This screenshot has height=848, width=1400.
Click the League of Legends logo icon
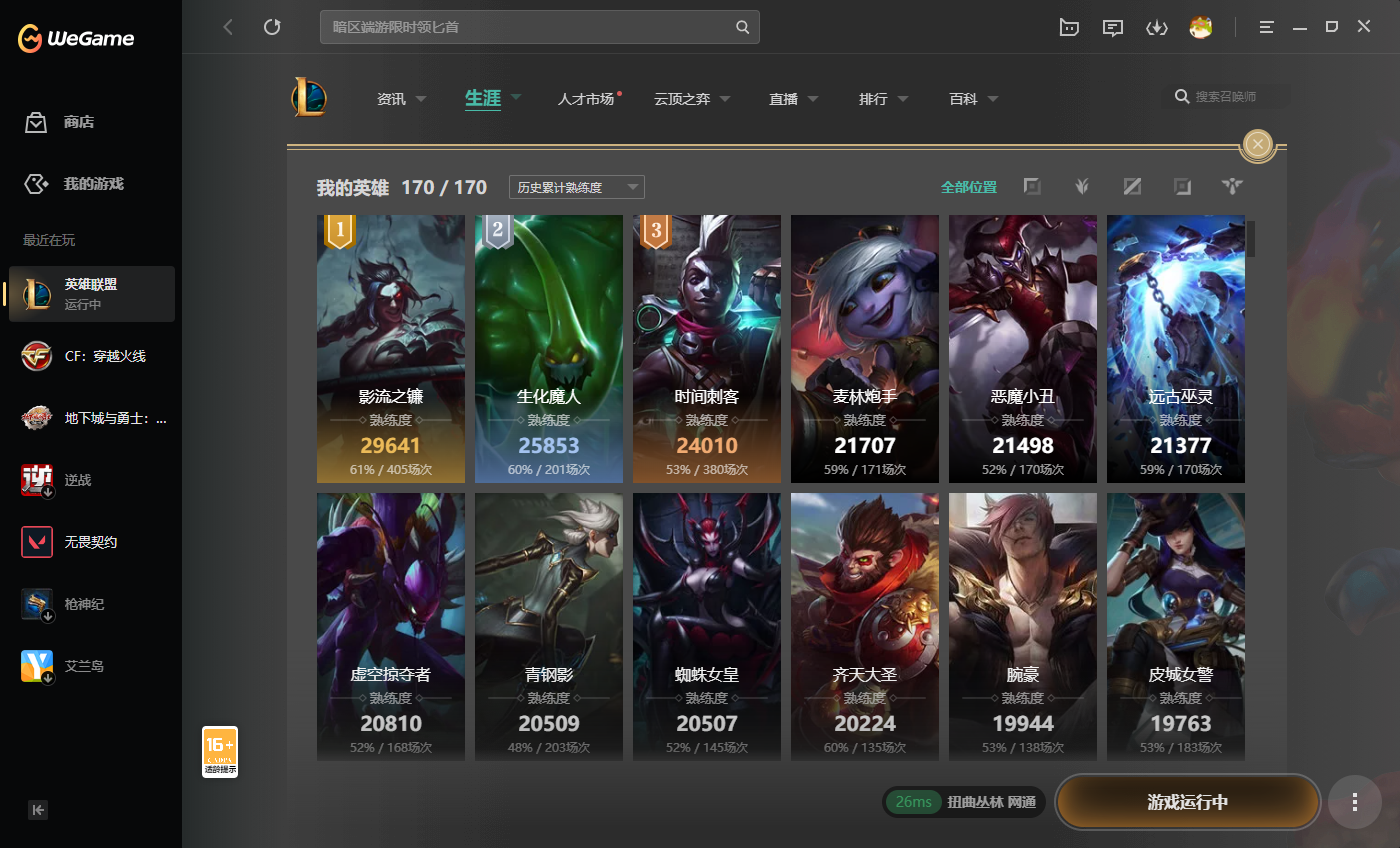[309, 97]
